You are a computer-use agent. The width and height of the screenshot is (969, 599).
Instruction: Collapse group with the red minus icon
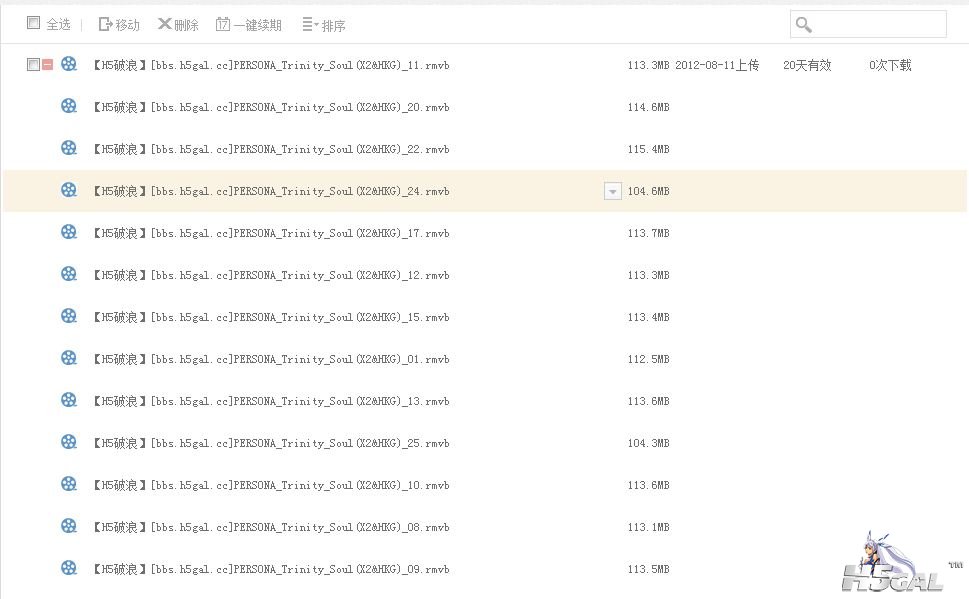coord(47,65)
